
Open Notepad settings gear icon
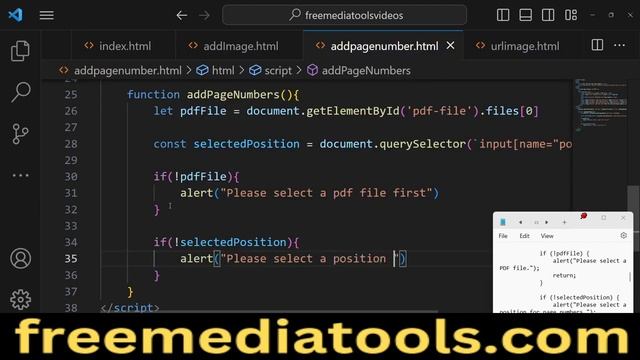(x=623, y=236)
